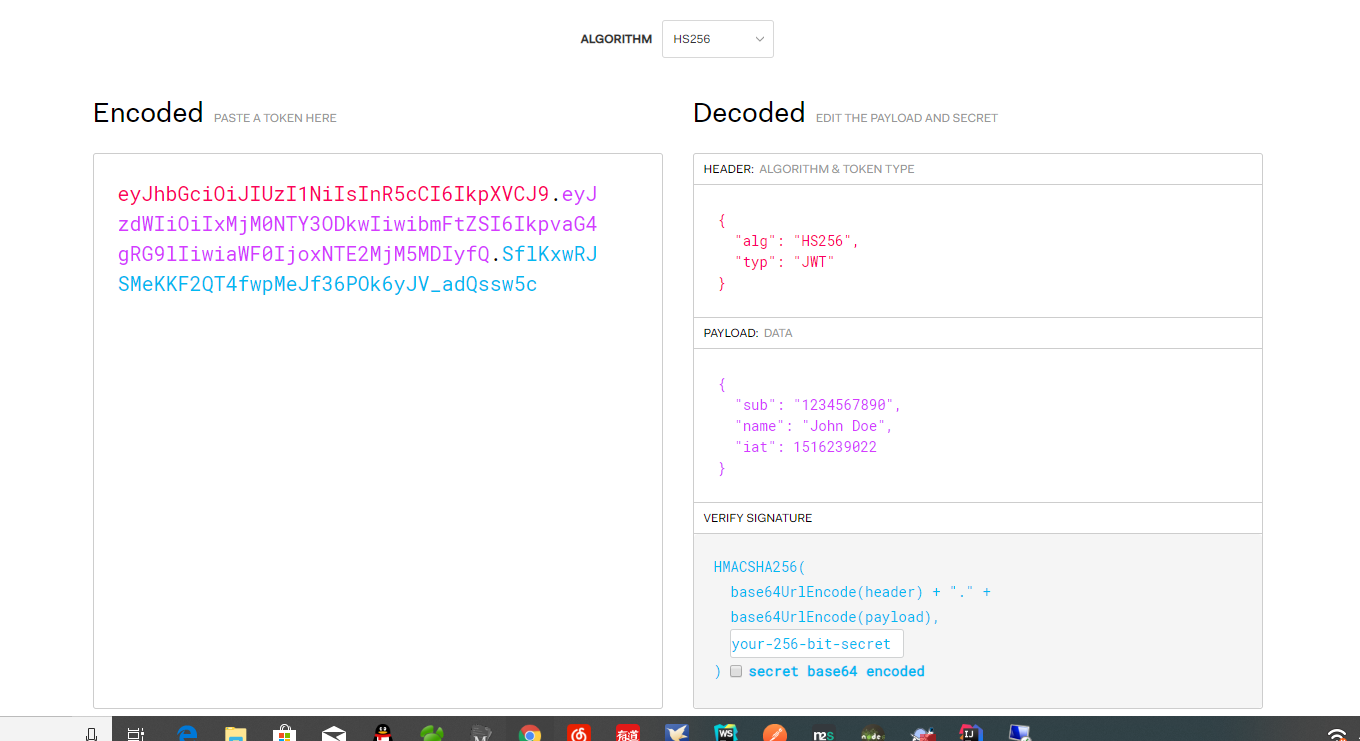Click the Decoded heading
The height and width of the screenshot is (741, 1360).
point(749,113)
